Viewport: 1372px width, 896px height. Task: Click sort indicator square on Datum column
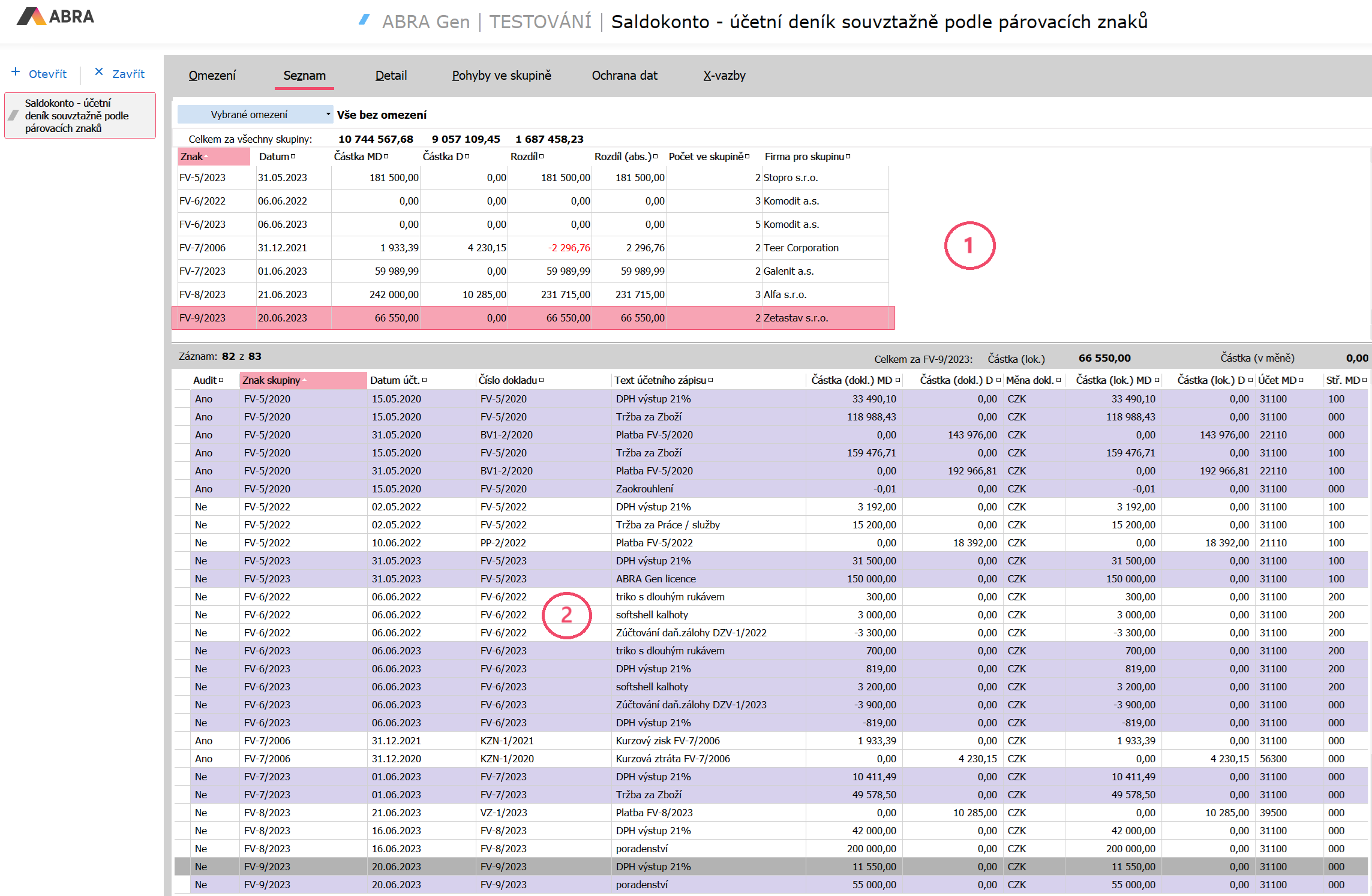(293, 157)
